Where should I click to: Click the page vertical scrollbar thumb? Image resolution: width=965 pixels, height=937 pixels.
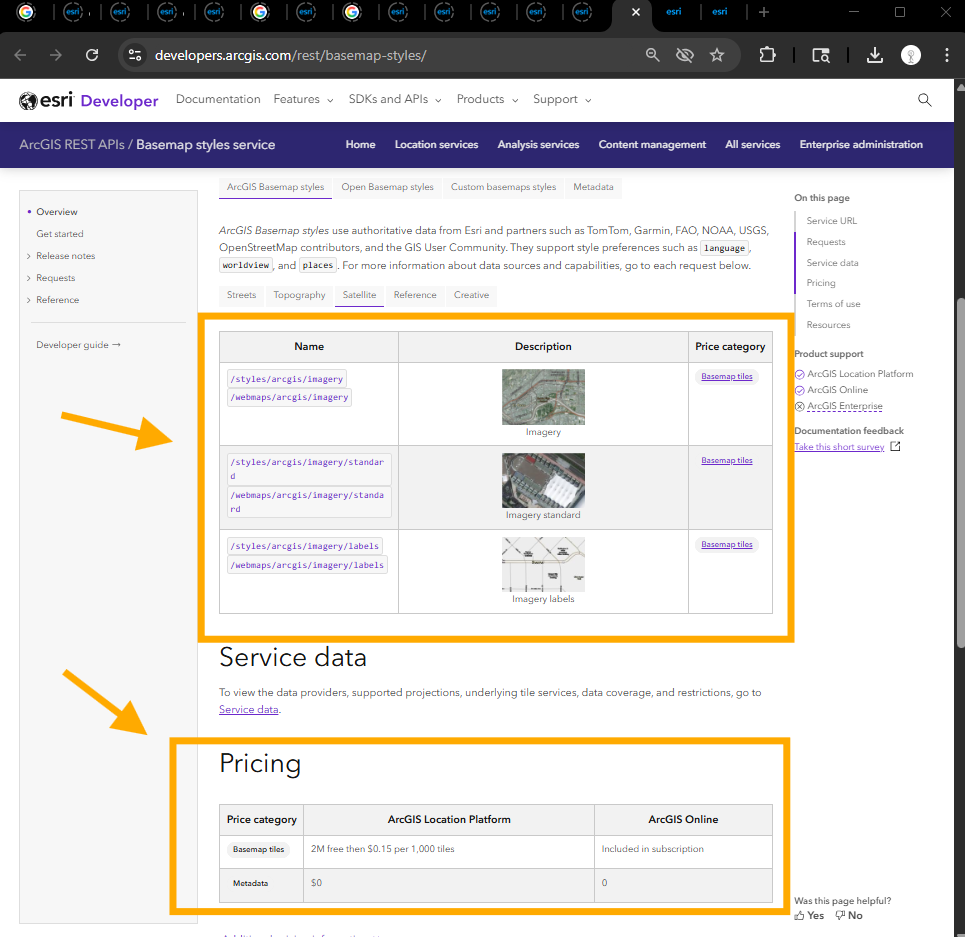[x=960, y=472]
